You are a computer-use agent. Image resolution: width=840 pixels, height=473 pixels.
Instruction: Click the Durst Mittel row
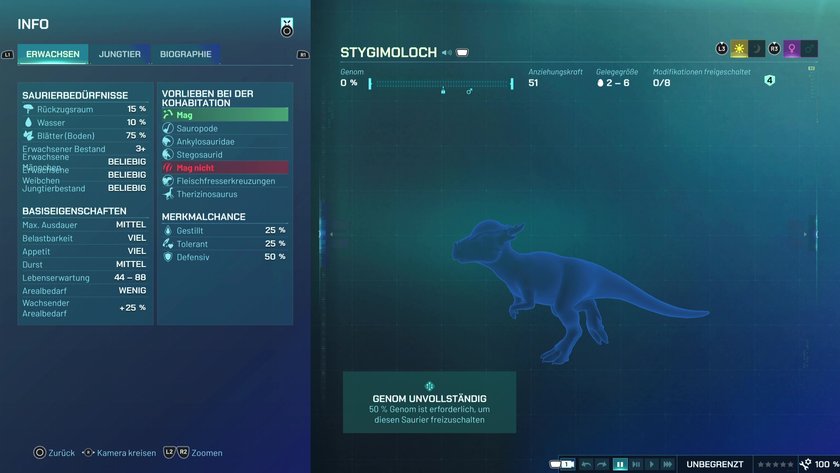tap(84, 265)
